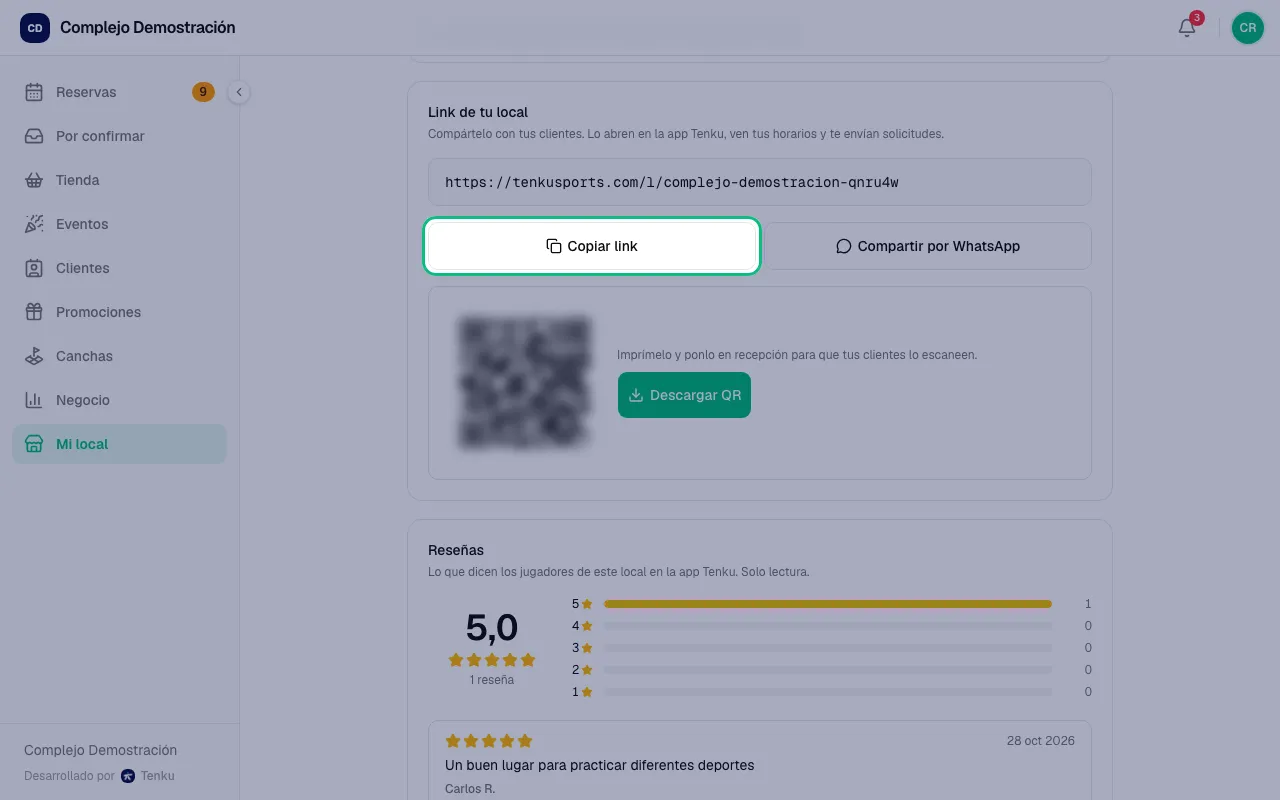The image size is (1280, 800).
Task: Click the 'Link de tu local' heading
Action: [x=478, y=112]
